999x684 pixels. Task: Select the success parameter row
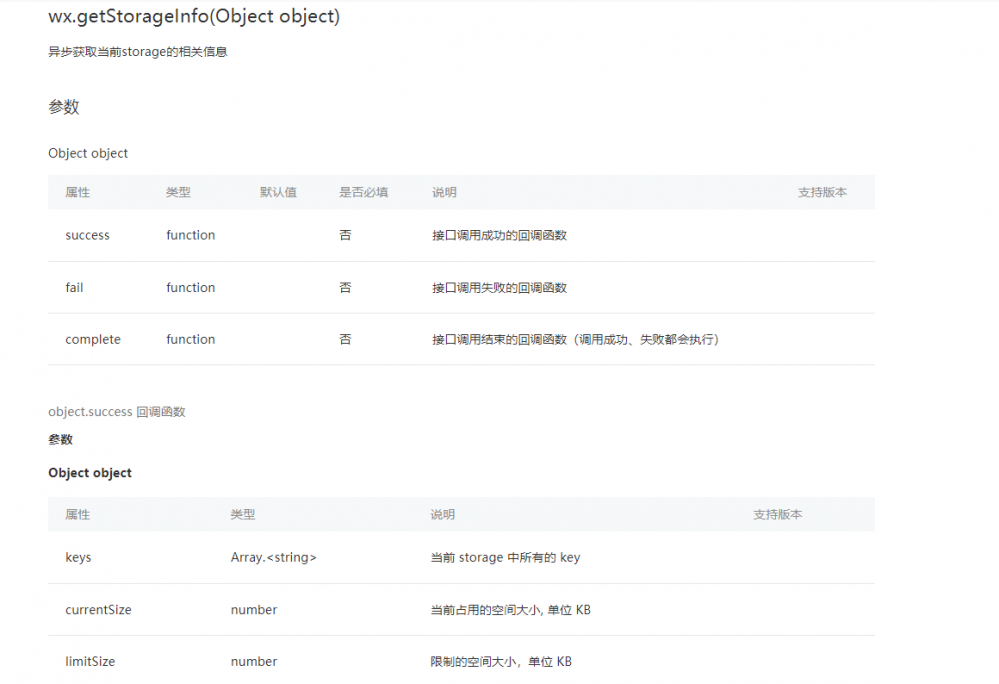coord(460,235)
